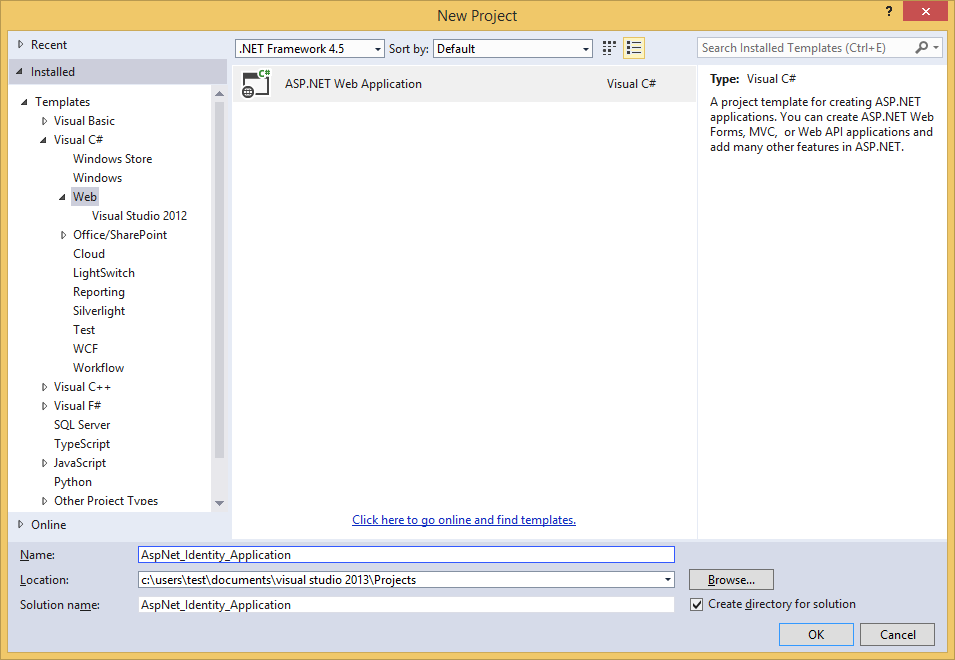Switch template list to medium icons view
Screen dimensions: 955x660
(609, 47)
